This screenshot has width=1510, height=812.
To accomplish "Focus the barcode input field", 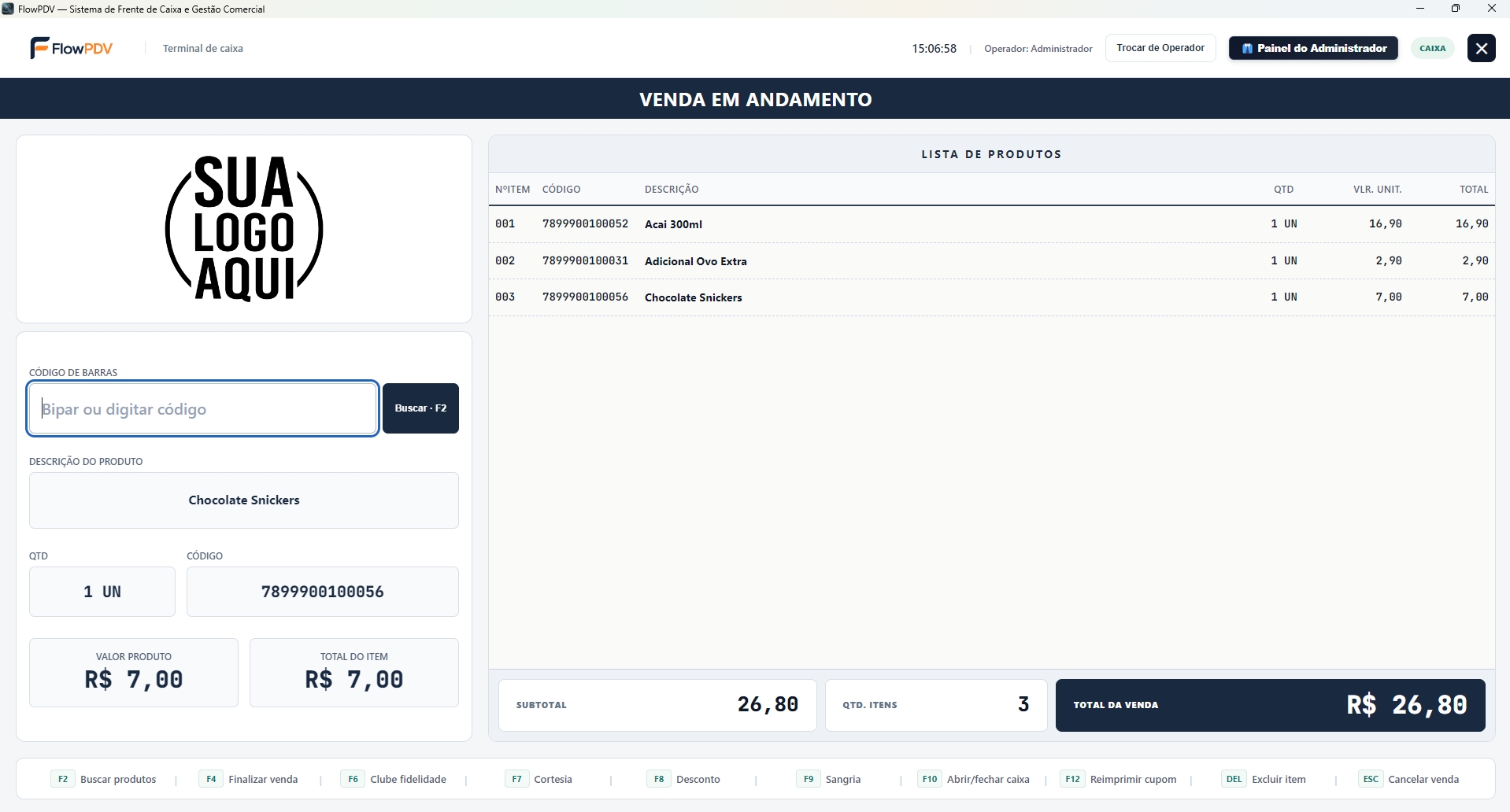I will click(203, 408).
